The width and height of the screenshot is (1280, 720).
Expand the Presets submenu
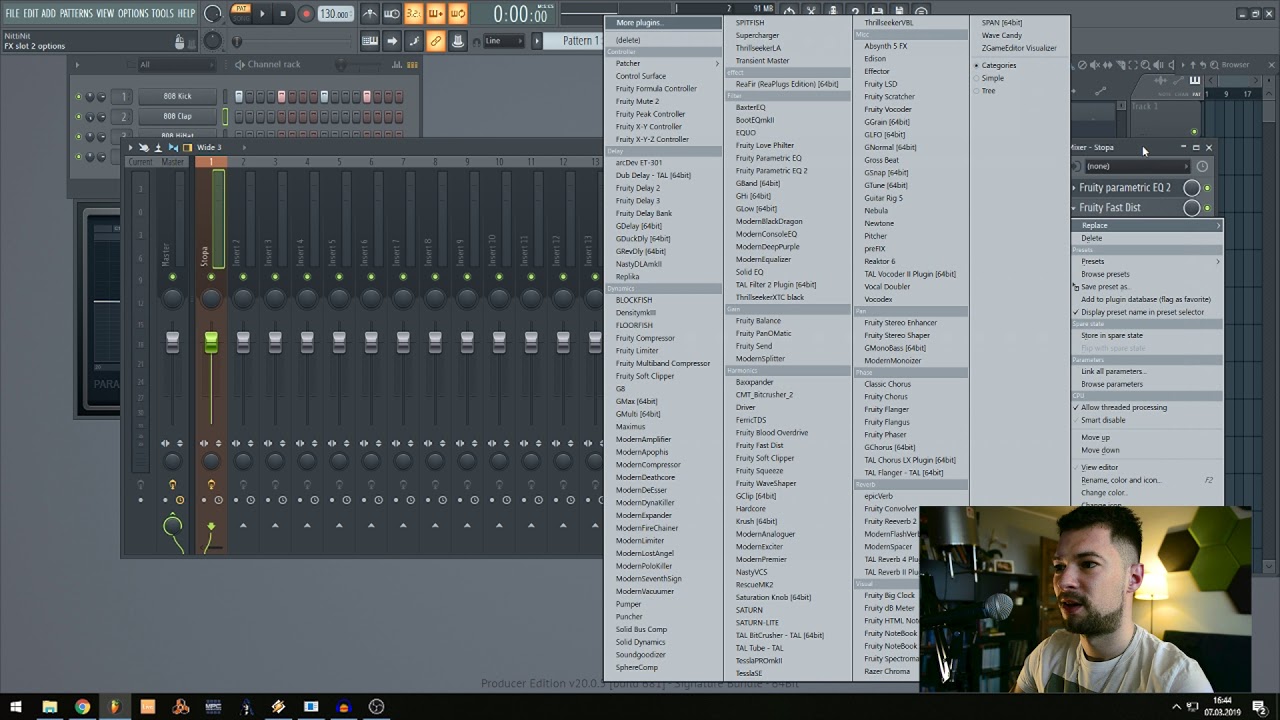pyautogui.click(x=1147, y=262)
